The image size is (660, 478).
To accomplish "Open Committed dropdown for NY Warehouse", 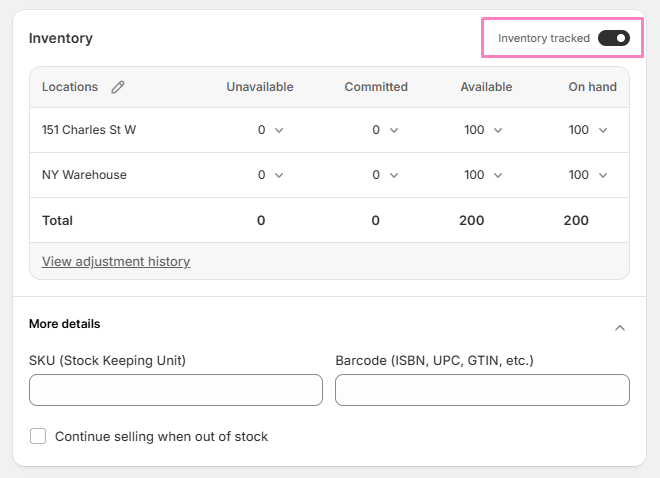I will (x=385, y=175).
